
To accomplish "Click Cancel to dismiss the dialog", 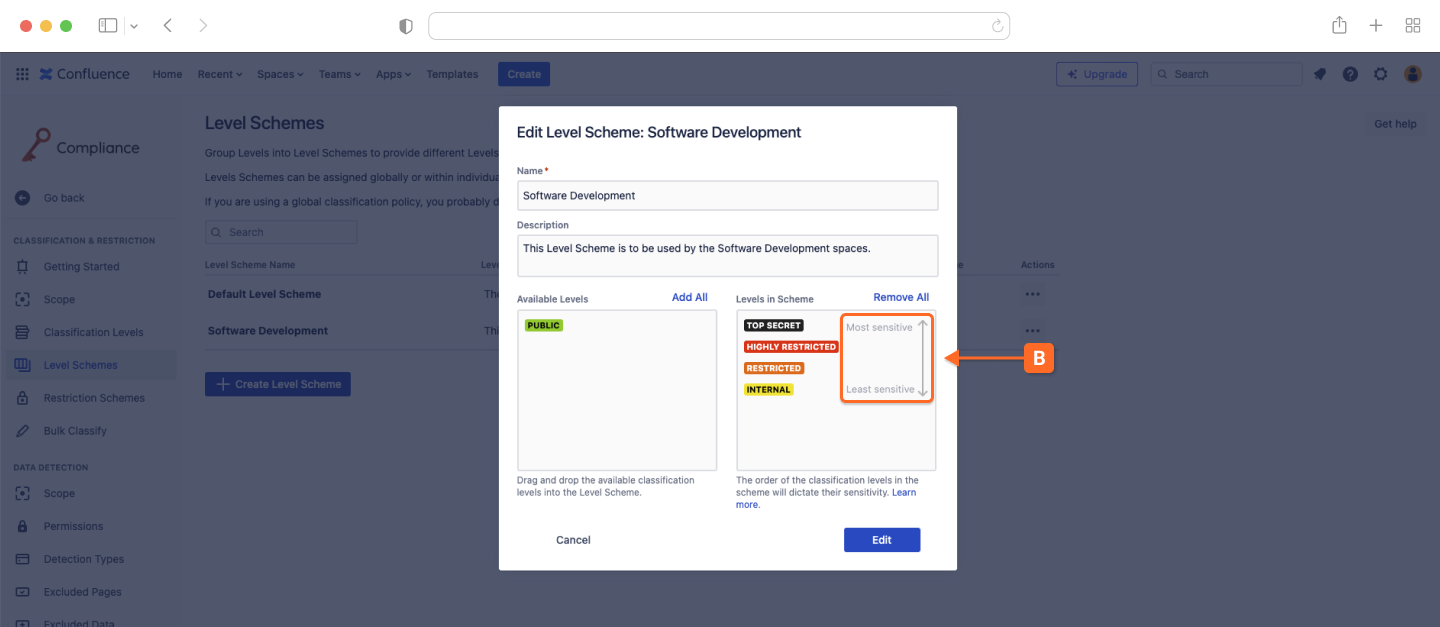I will (x=573, y=540).
